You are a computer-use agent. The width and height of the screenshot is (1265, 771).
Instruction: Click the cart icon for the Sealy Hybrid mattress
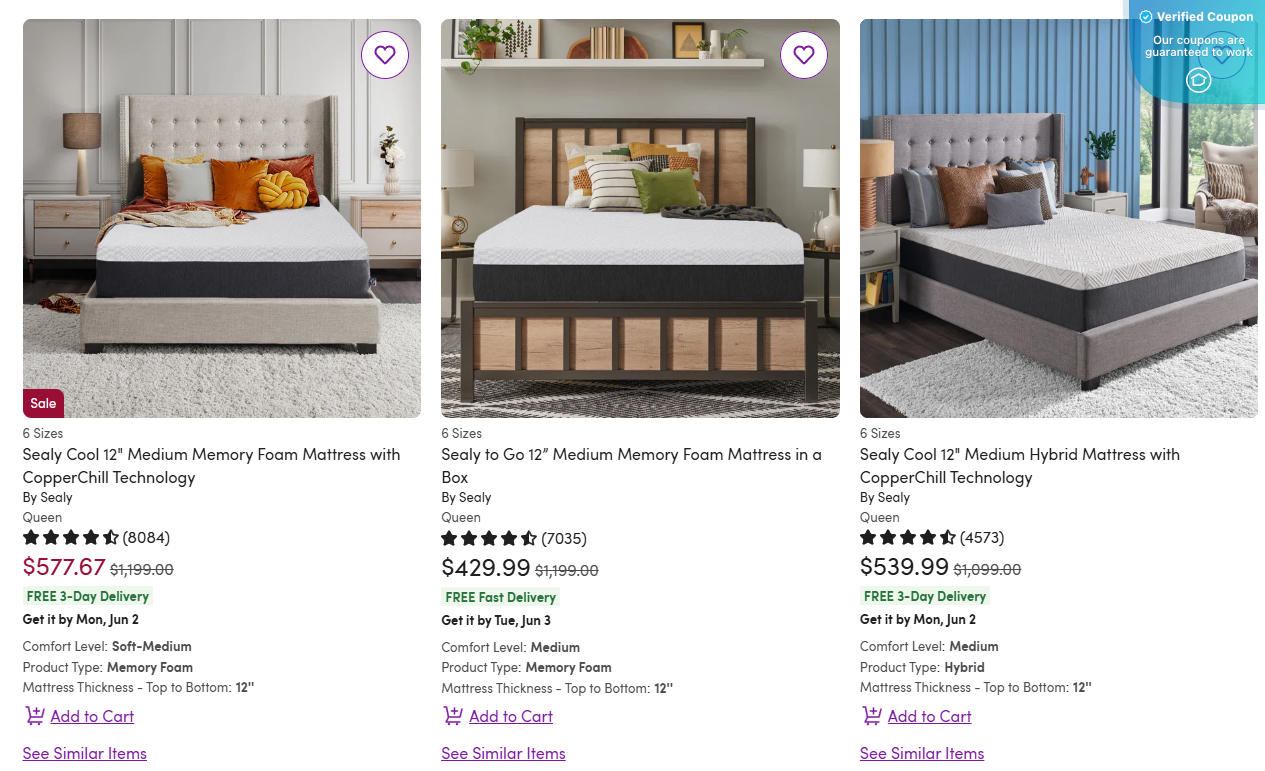click(872, 716)
